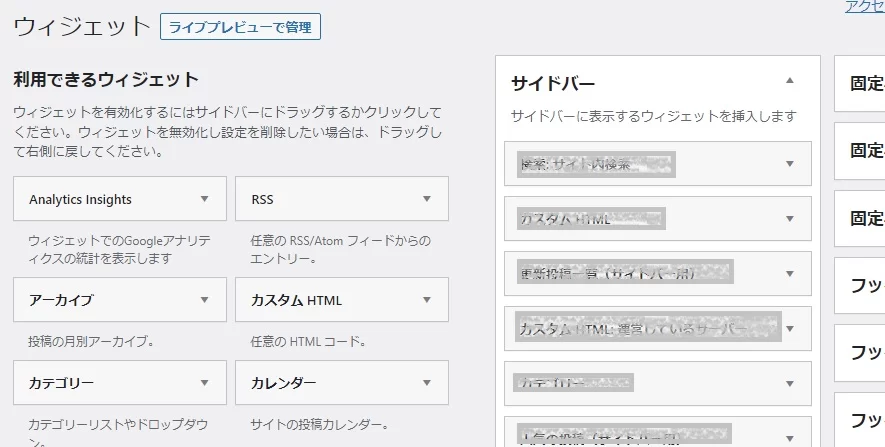Expand the カレンダー widget arrow
Screen dimensions: 885x447
coord(427,383)
